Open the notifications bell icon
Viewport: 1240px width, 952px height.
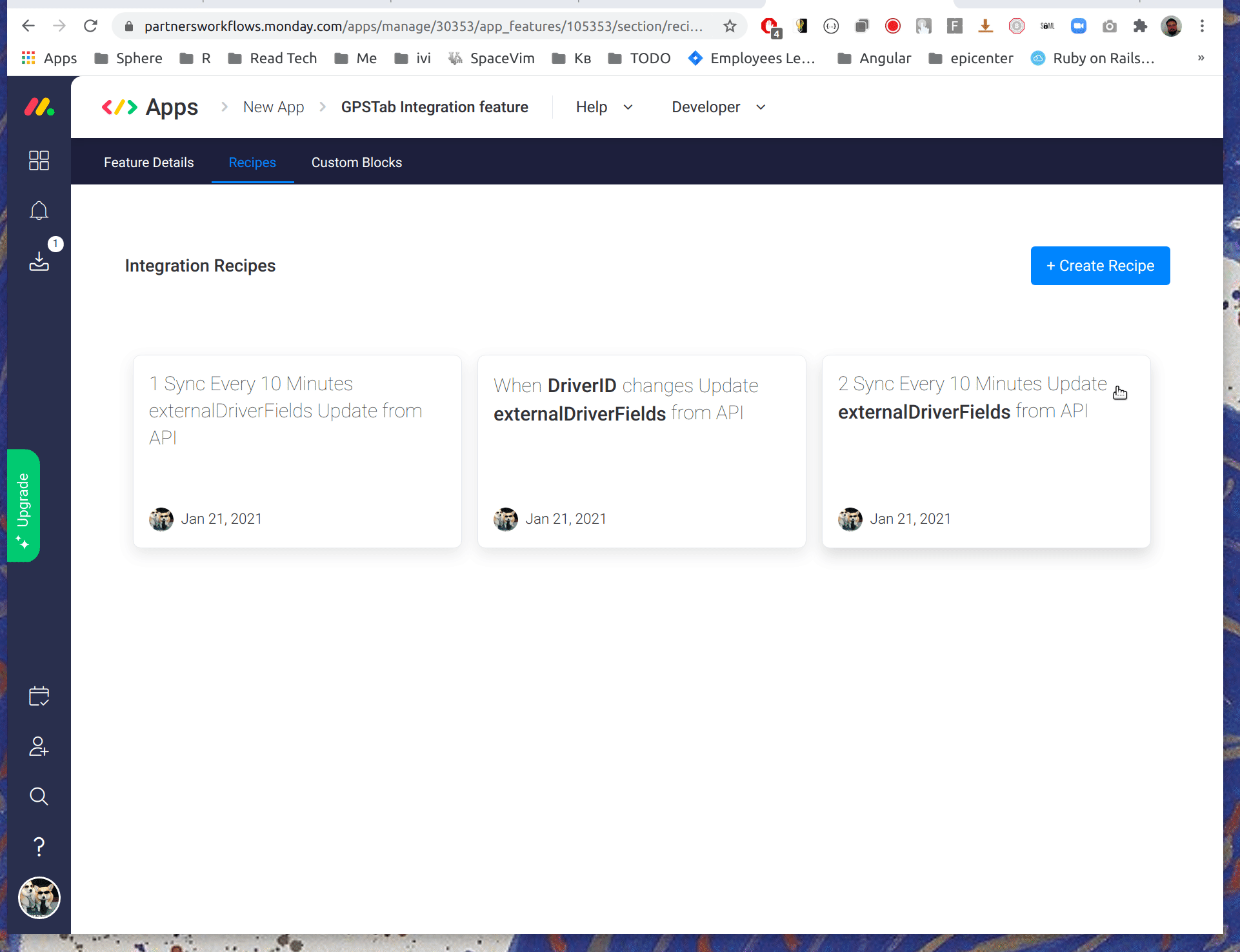pos(38,210)
